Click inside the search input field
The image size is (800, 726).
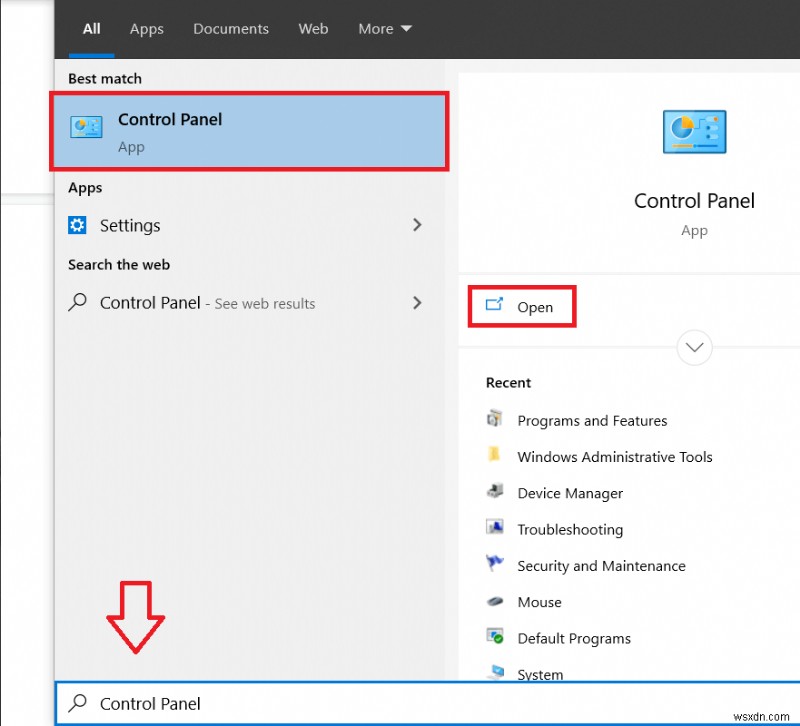(250, 703)
